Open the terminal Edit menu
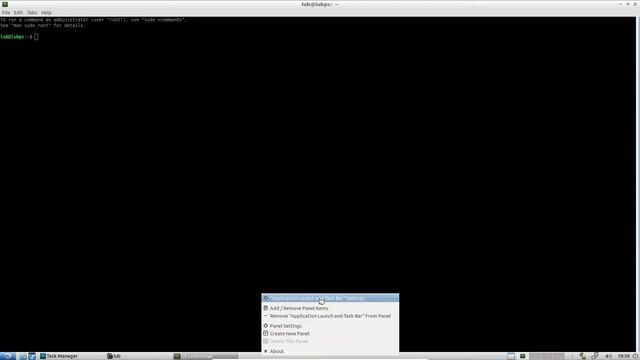 (x=18, y=13)
